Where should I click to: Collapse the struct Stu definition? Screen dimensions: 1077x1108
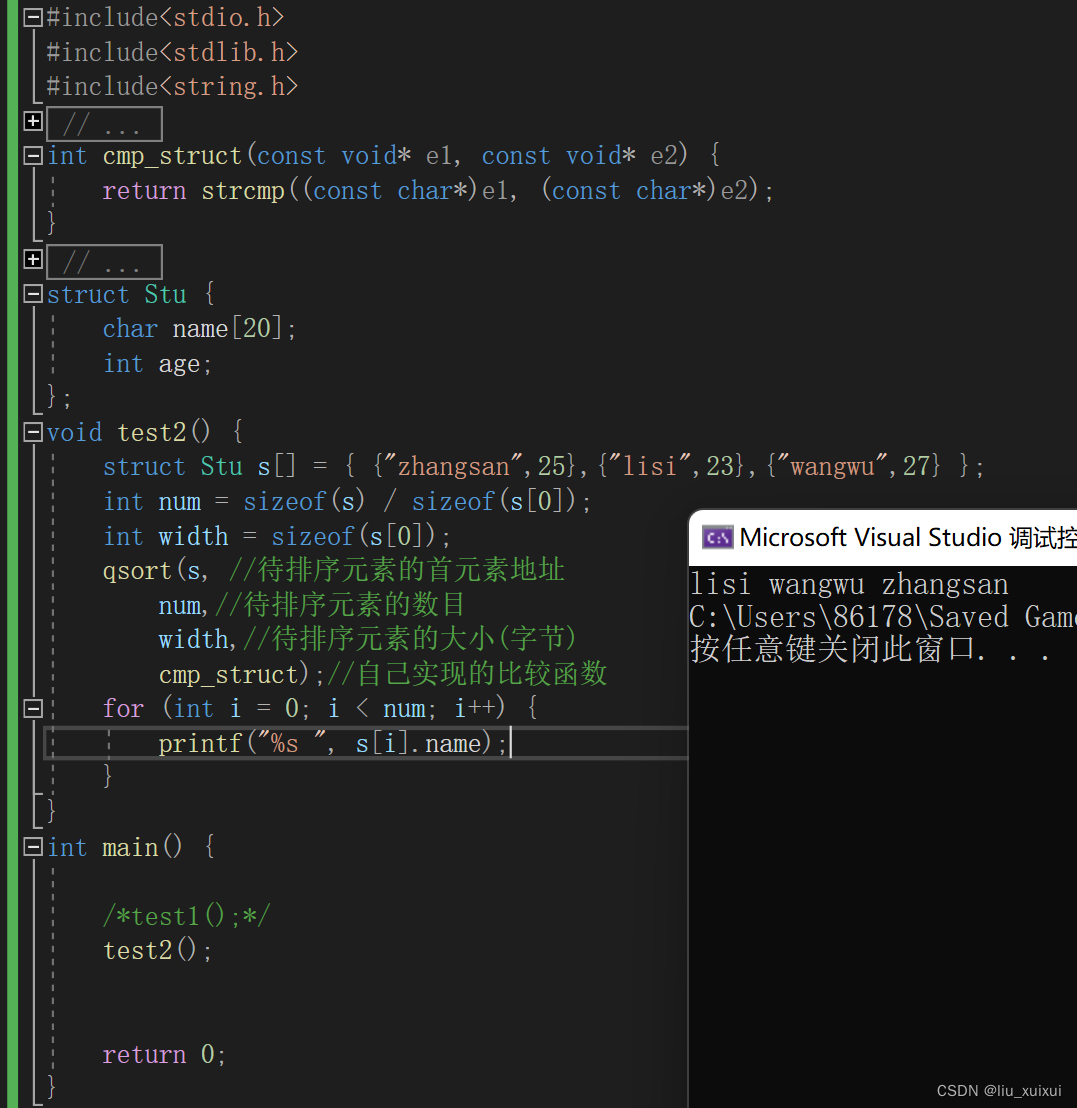(x=33, y=295)
